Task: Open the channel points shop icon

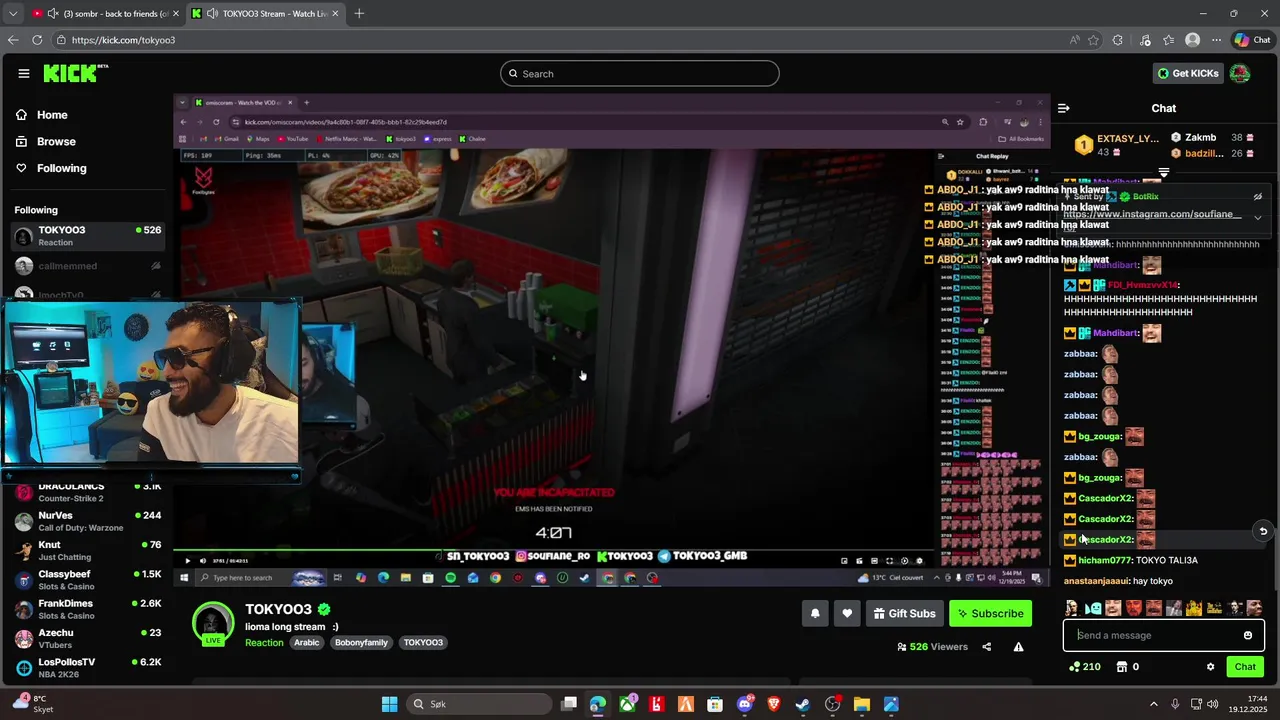Action: click(1122, 667)
